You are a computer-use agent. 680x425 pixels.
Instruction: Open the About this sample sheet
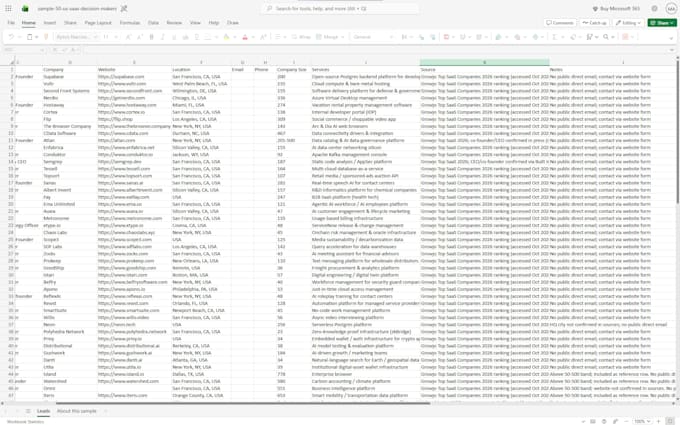[77, 411]
